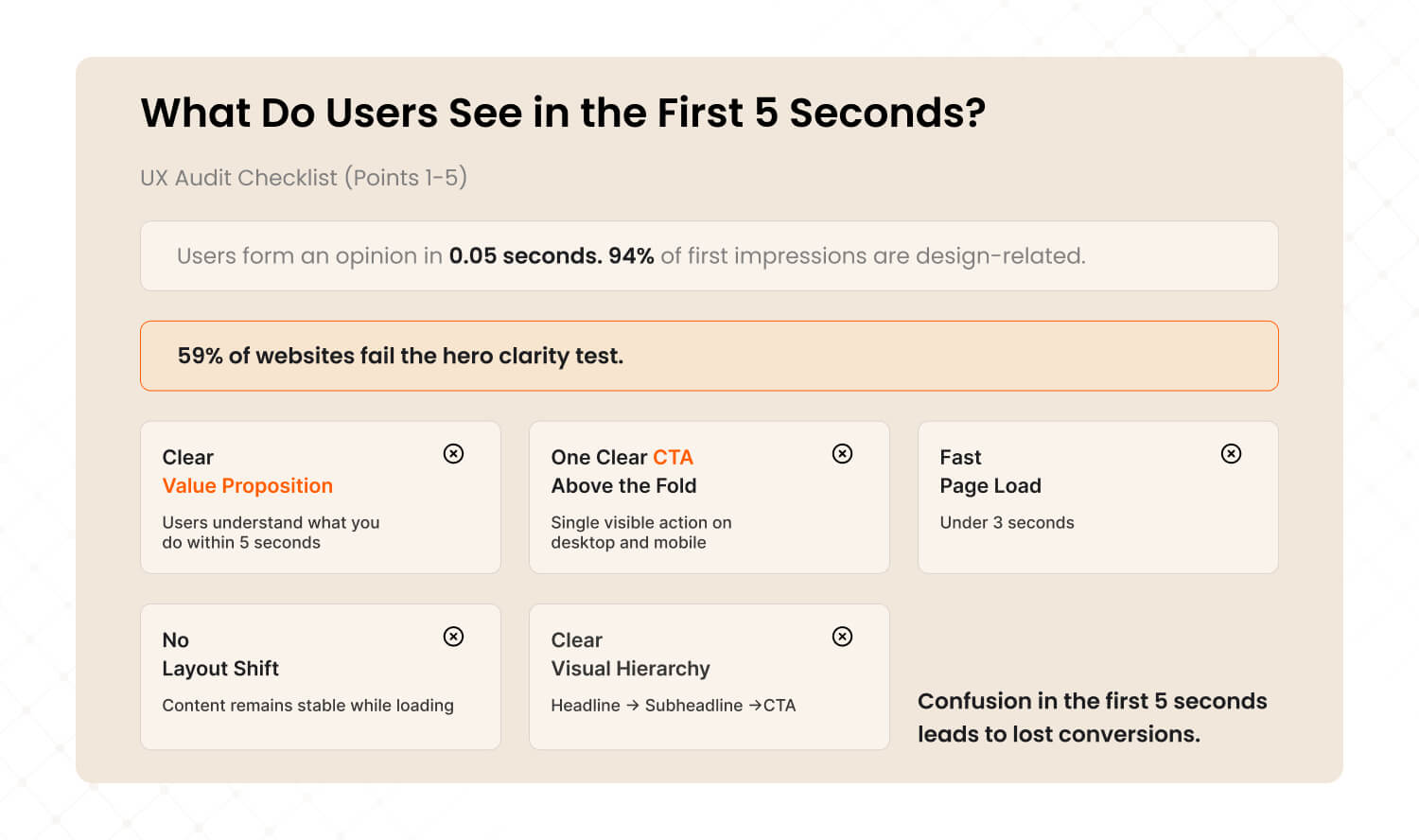Click X icon on Clear Visual Hierarchy card

pyautogui.click(x=842, y=637)
